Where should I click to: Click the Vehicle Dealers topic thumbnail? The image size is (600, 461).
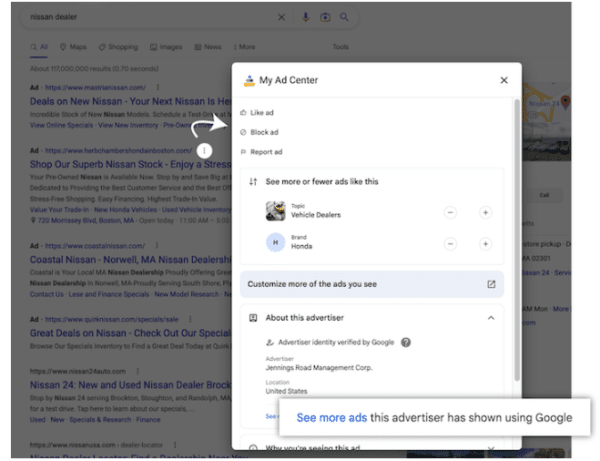[276, 211]
